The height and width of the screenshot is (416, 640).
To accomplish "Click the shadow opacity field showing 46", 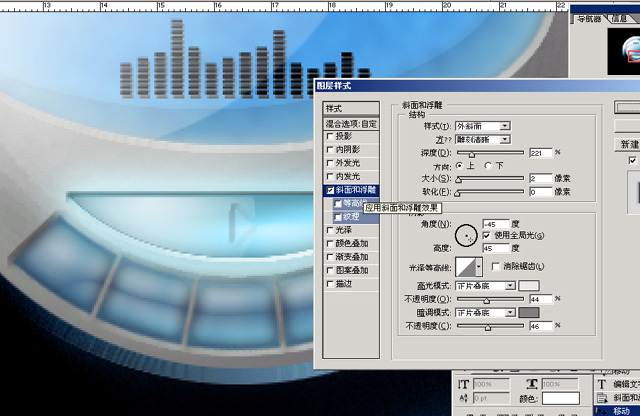I will [x=541, y=326].
